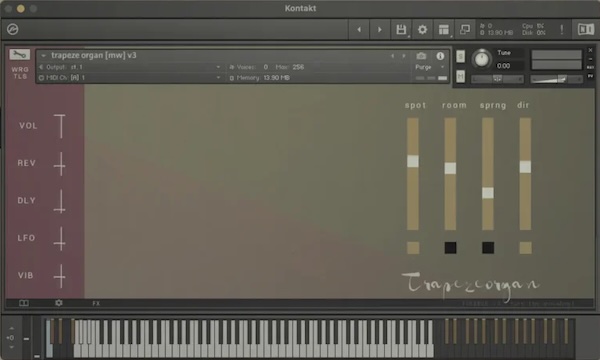Toggle the AUX sends button
This screenshot has height=360, width=600.
point(590,67)
